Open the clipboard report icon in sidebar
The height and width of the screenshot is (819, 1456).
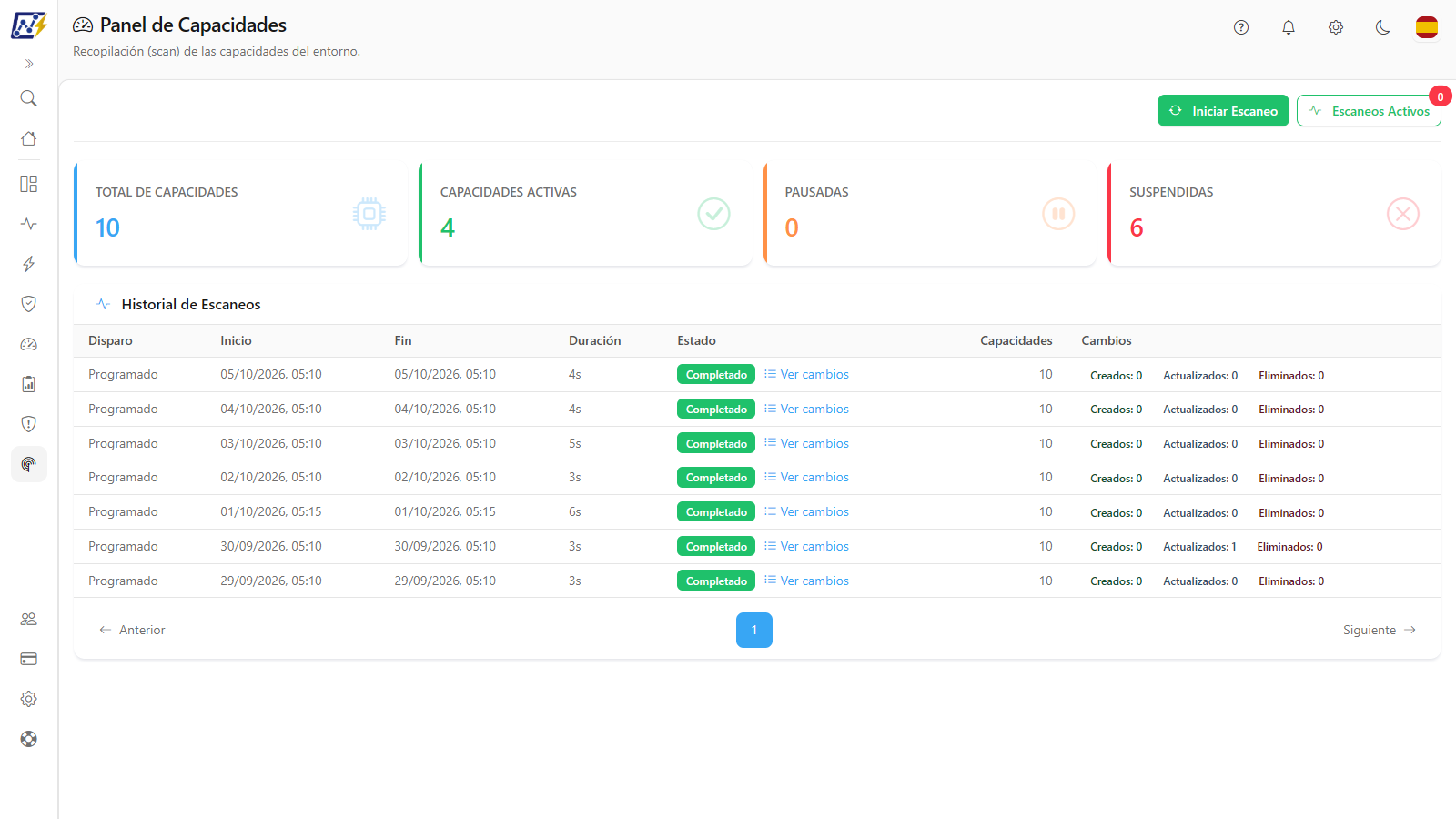(29, 384)
